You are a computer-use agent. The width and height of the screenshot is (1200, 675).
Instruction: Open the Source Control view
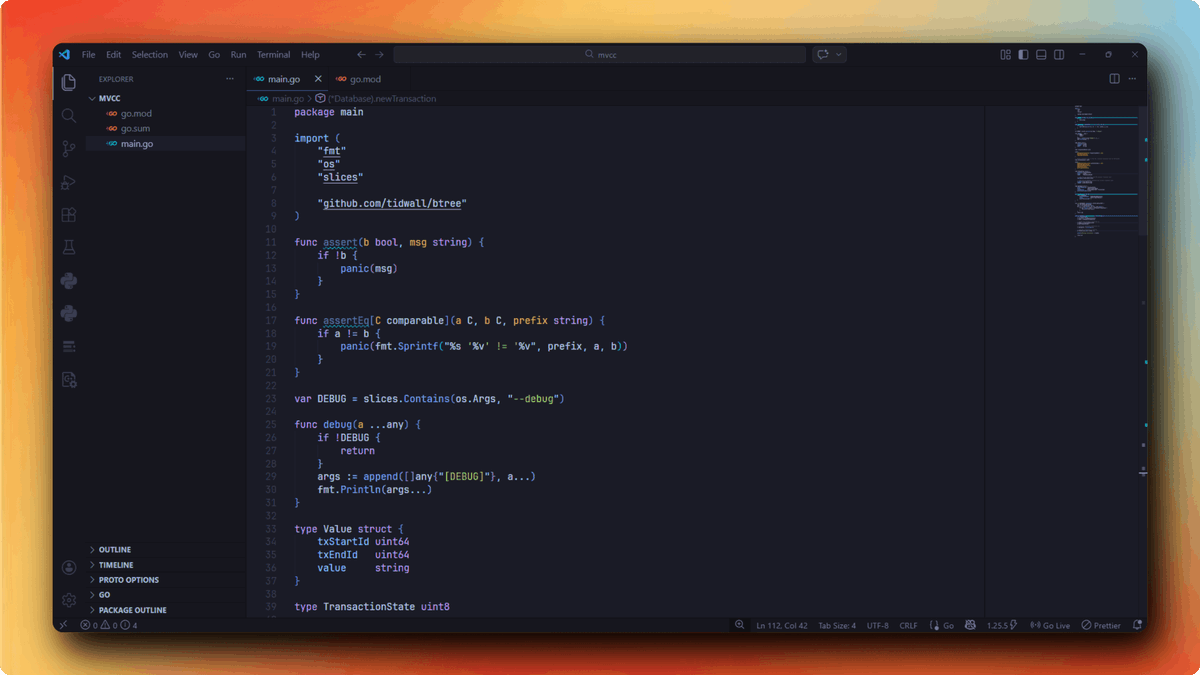[x=68, y=148]
